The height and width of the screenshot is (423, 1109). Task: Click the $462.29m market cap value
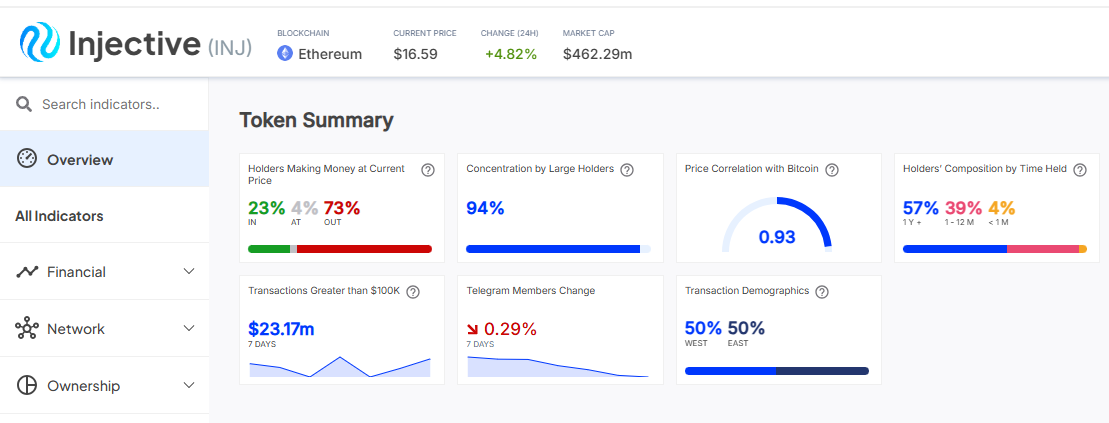pos(598,54)
